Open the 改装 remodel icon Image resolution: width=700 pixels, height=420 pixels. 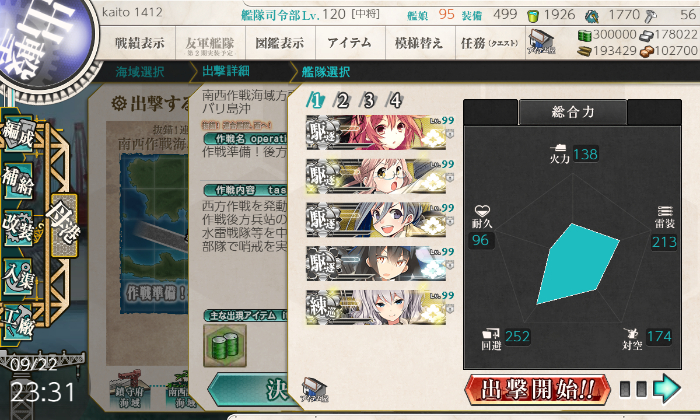[18, 228]
